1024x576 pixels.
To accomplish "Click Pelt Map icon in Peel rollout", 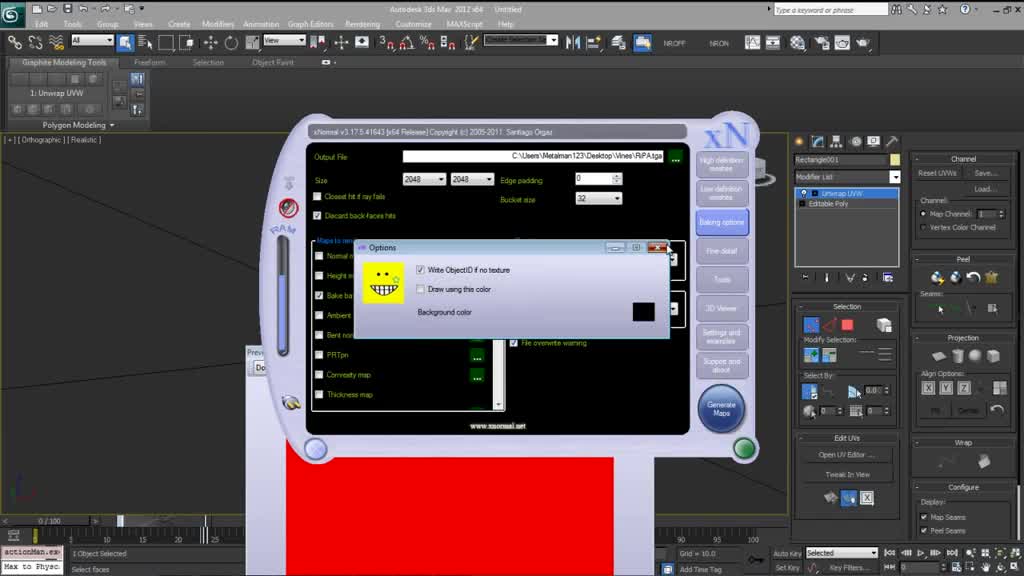I will pos(991,278).
